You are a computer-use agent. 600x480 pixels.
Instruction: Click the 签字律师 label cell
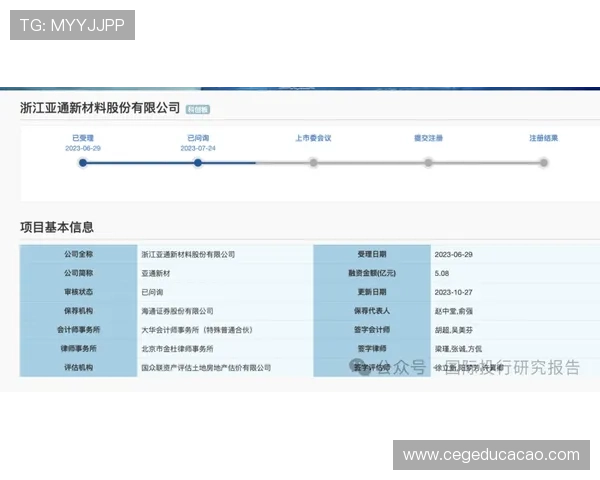(372, 348)
